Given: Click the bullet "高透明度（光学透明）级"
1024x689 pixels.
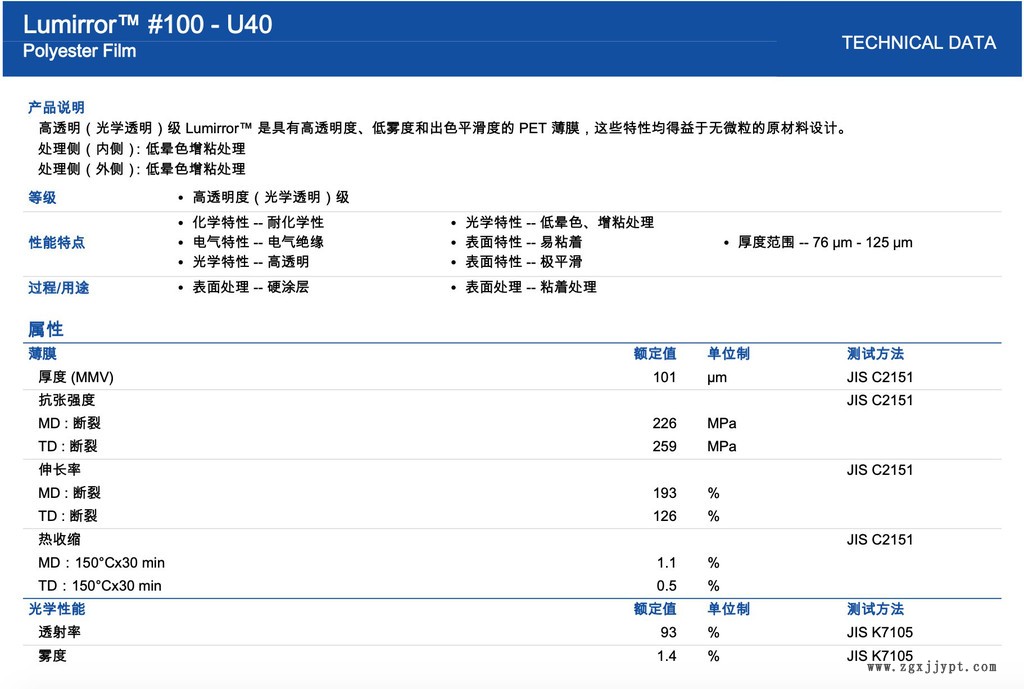Looking at the screenshot, I should (270, 197).
